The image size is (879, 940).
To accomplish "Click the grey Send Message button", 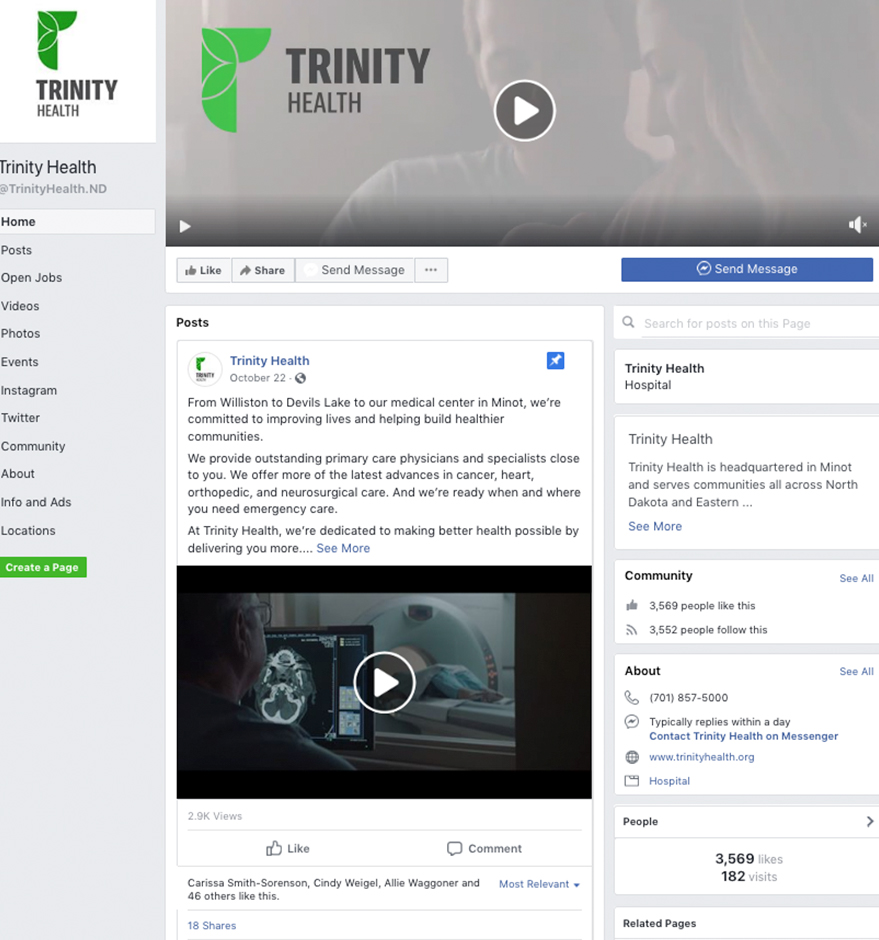I will point(354,270).
